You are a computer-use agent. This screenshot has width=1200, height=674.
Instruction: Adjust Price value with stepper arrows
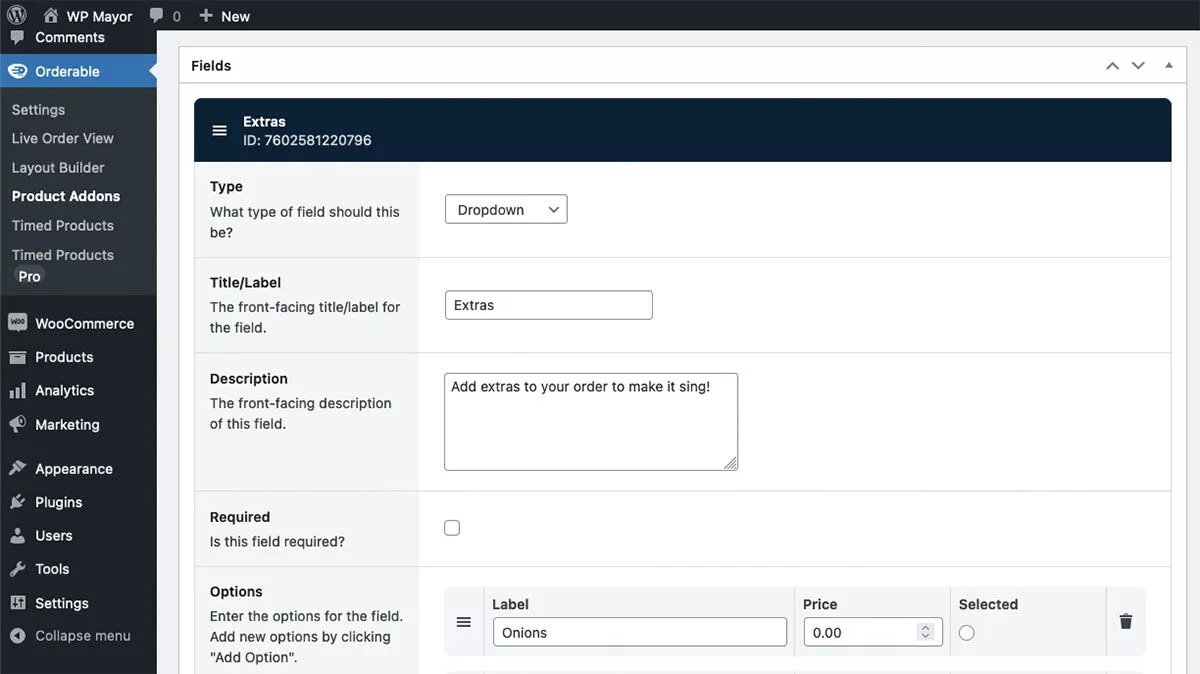point(925,632)
